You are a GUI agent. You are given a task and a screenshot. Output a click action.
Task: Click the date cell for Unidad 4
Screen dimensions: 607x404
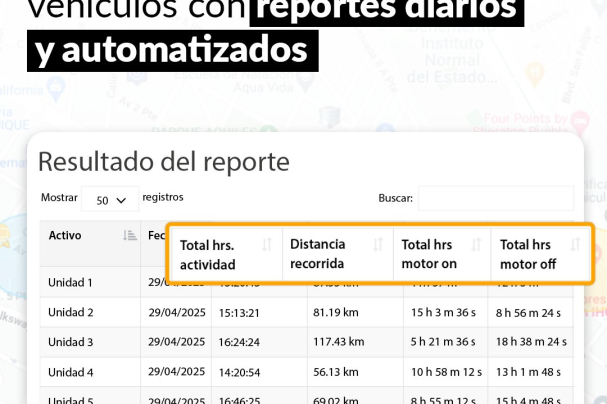coord(177,371)
